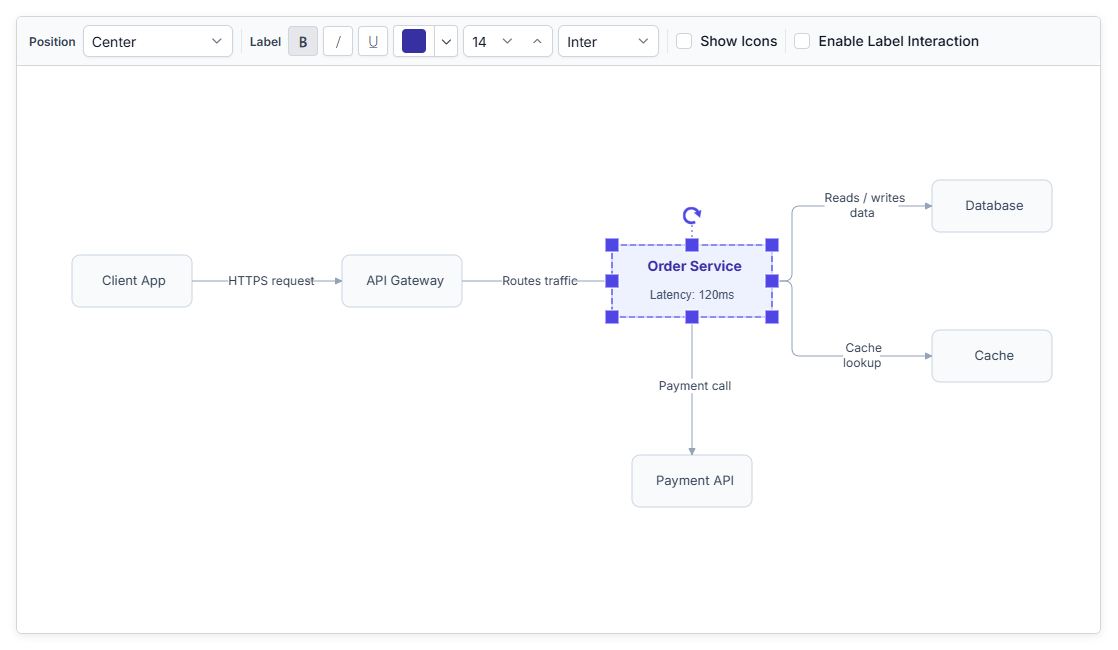Viewport: 1118px width, 650px height.
Task: Toggle bold label formatting
Action: click(303, 41)
